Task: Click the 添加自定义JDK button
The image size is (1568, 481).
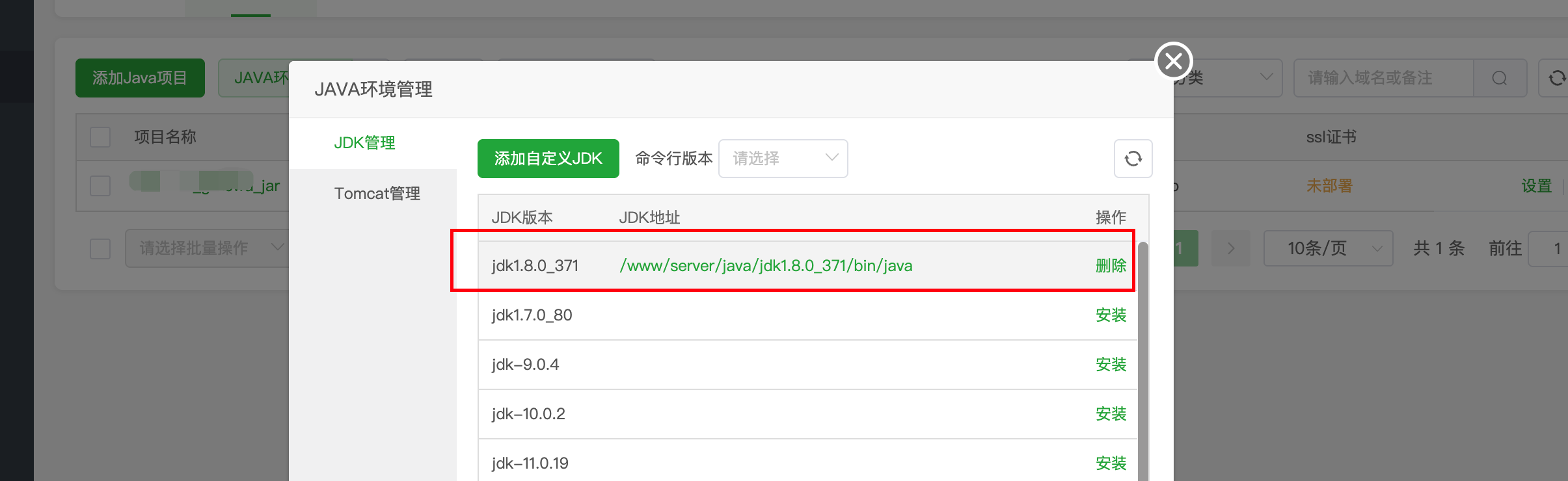Action: [548, 159]
